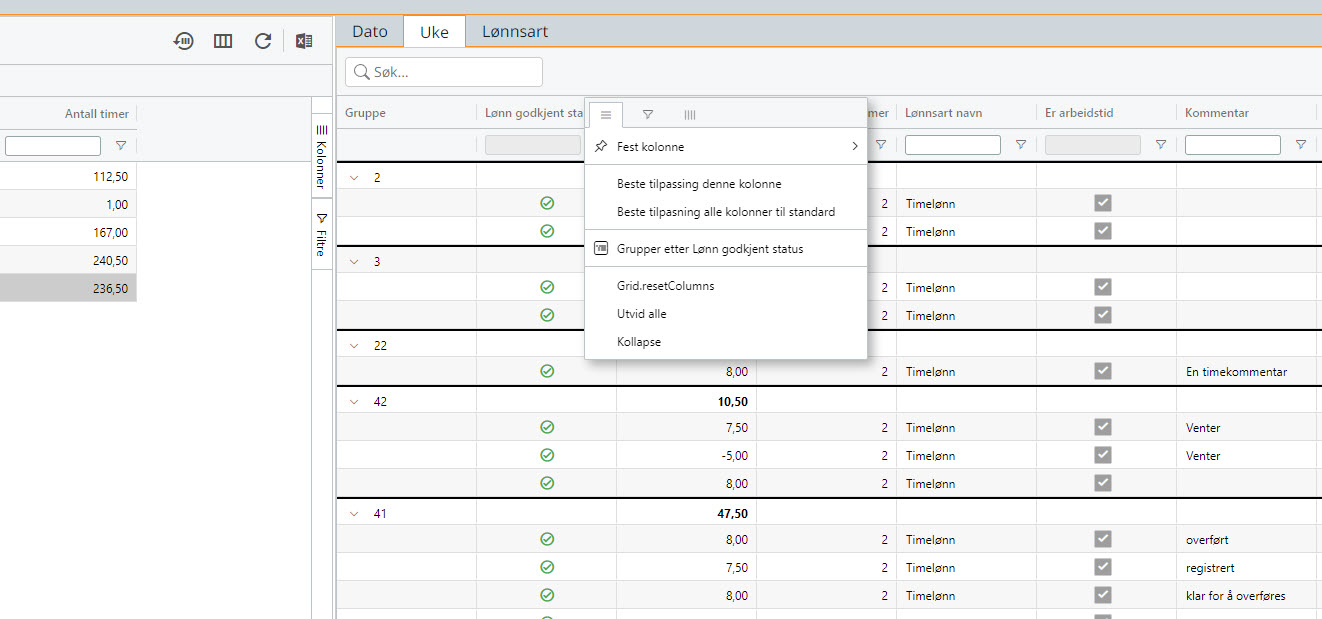The width and height of the screenshot is (1322, 619).
Task: Click the group icon beside Grupper etter Lønn godkjent status
Action: tap(601, 248)
